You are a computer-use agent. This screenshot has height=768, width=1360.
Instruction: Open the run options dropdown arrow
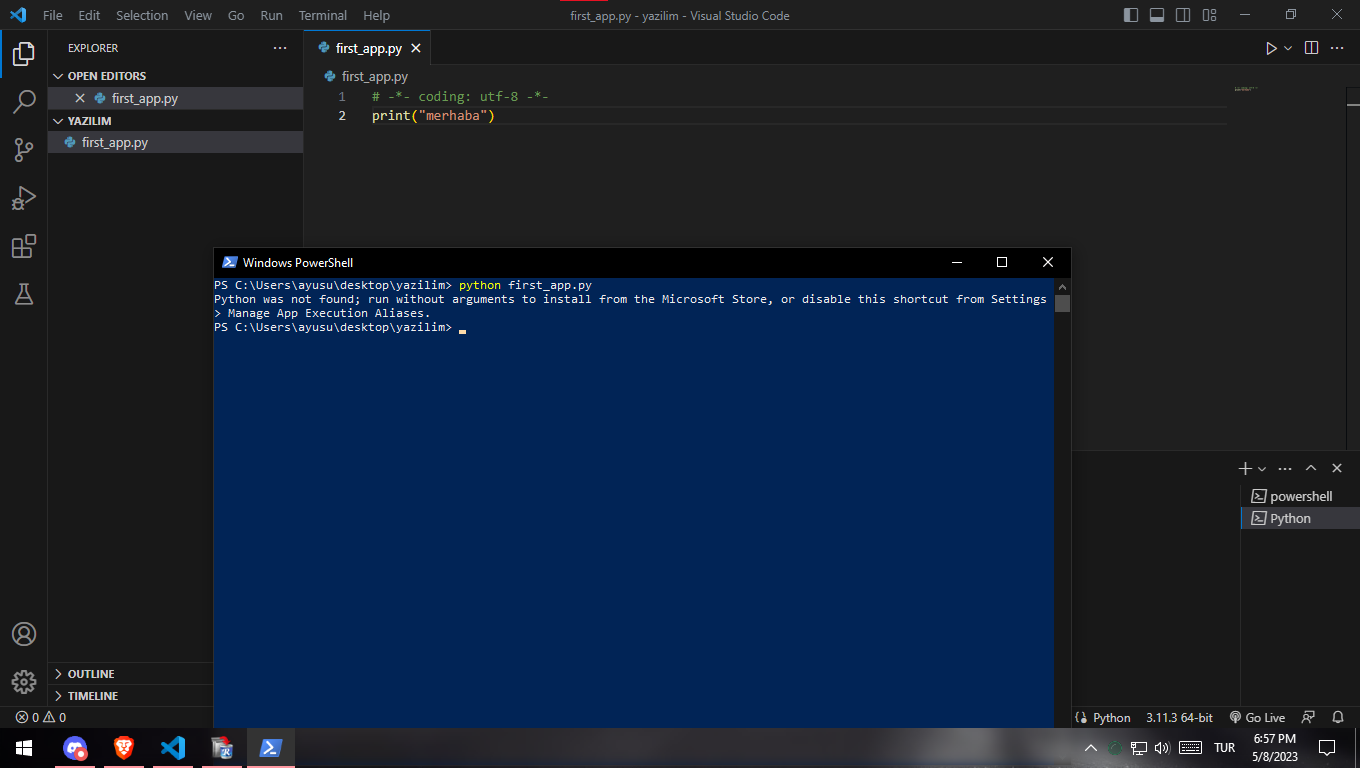[x=1288, y=48]
